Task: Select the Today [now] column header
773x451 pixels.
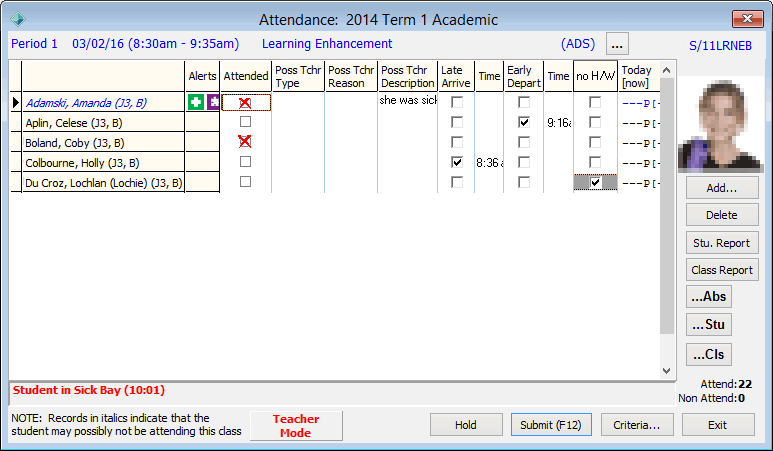Action: point(639,76)
